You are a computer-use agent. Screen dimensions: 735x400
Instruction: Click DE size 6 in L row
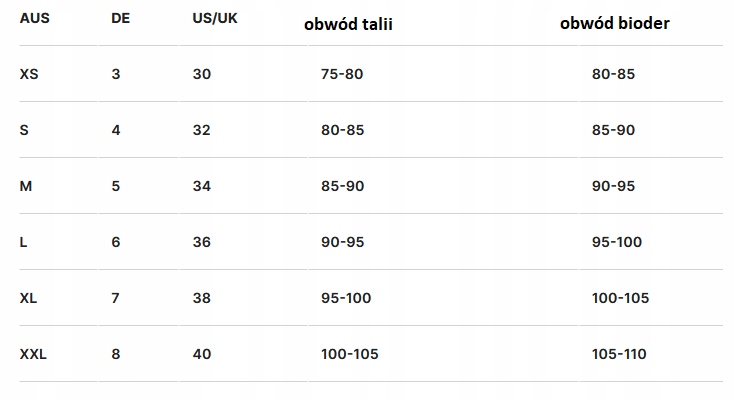point(116,242)
